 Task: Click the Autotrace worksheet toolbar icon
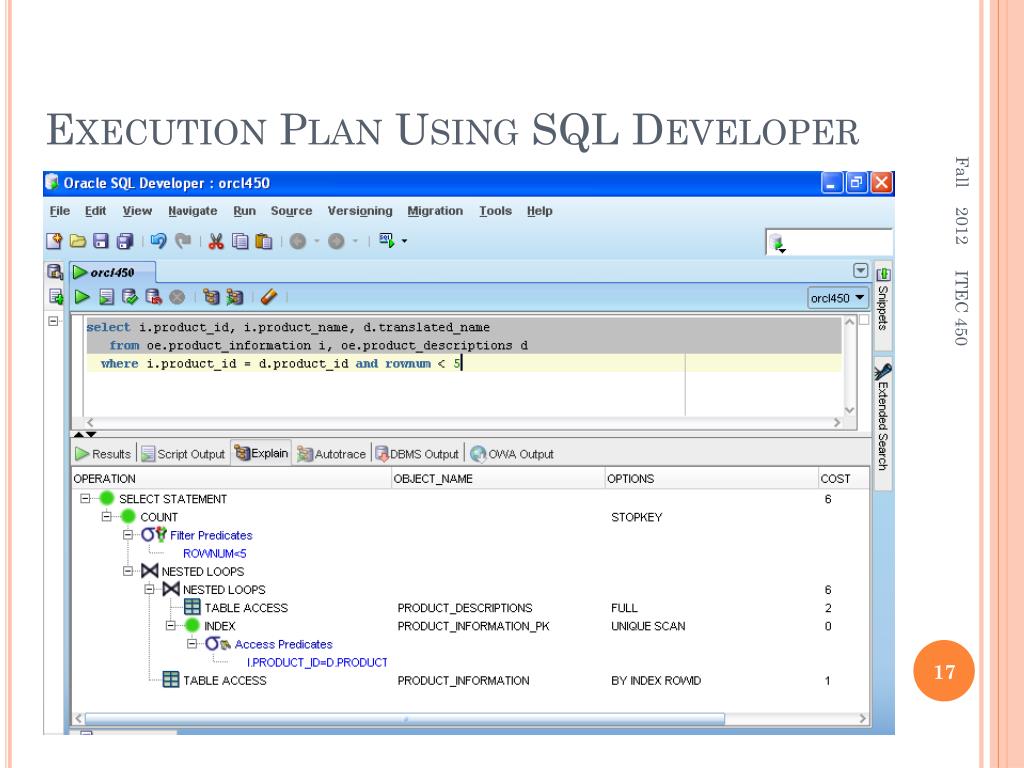click(234, 297)
